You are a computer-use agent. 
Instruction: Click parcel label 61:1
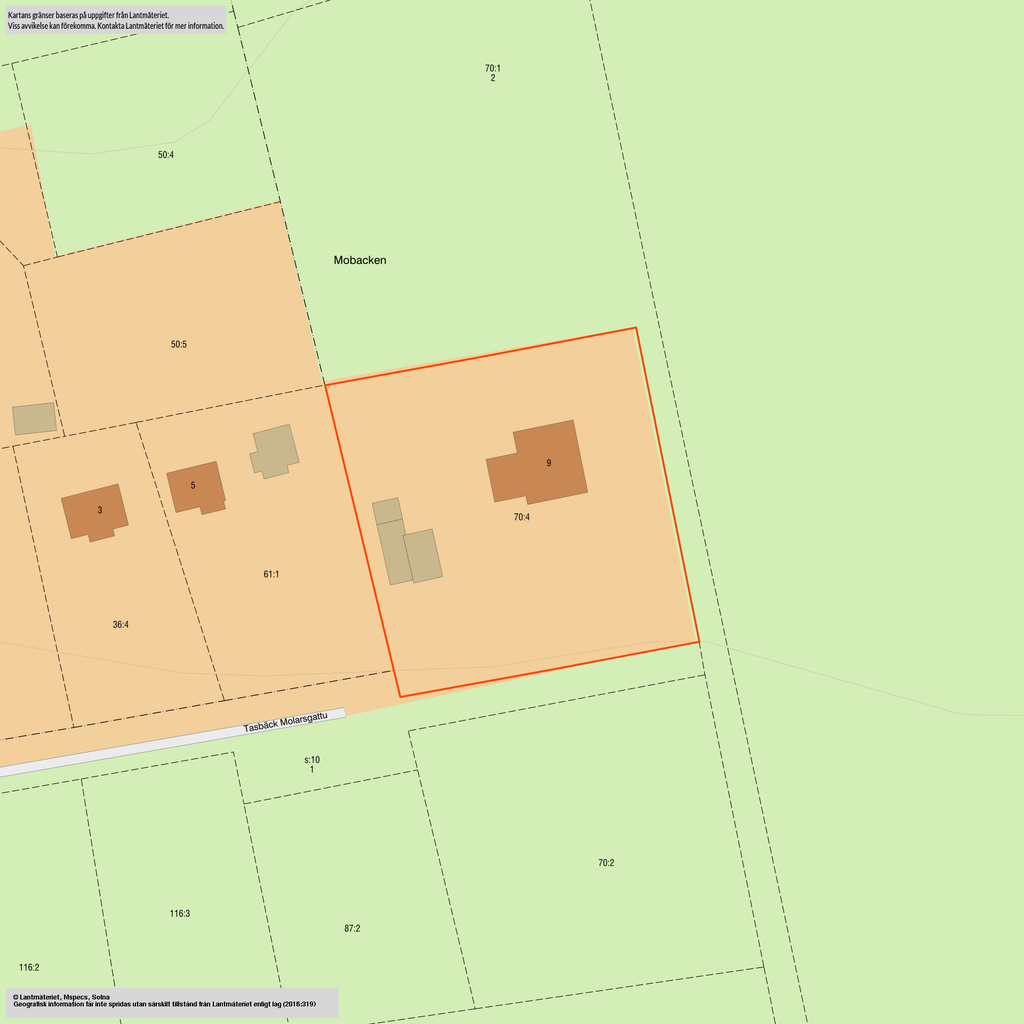pos(271,575)
